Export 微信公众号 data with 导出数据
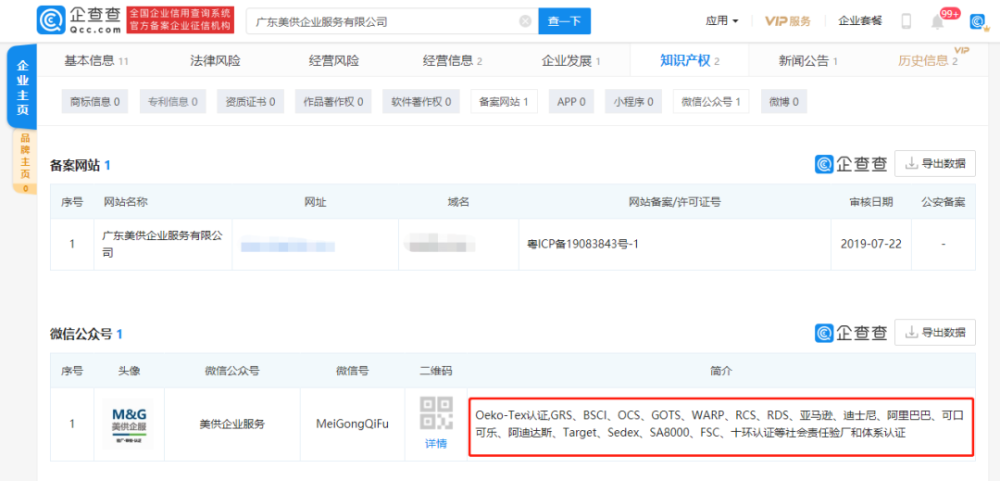This screenshot has width=1000, height=481. click(x=935, y=332)
